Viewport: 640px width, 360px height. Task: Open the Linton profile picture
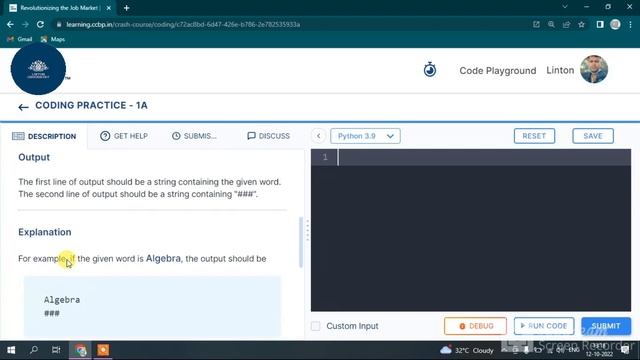pos(594,69)
